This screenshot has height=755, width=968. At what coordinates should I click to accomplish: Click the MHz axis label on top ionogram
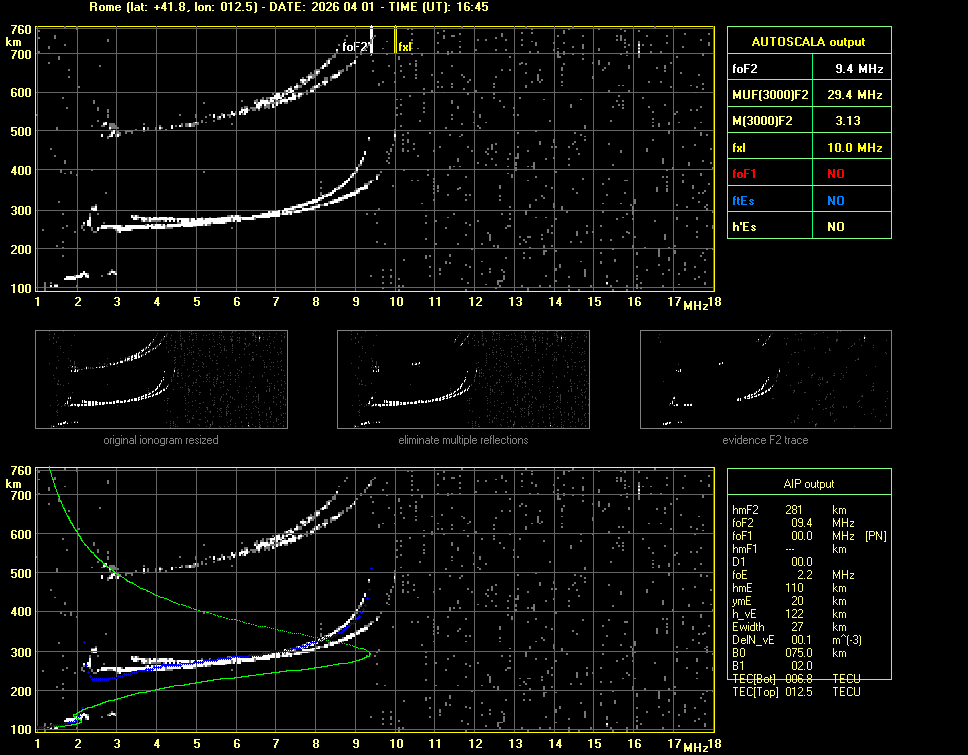click(696, 304)
